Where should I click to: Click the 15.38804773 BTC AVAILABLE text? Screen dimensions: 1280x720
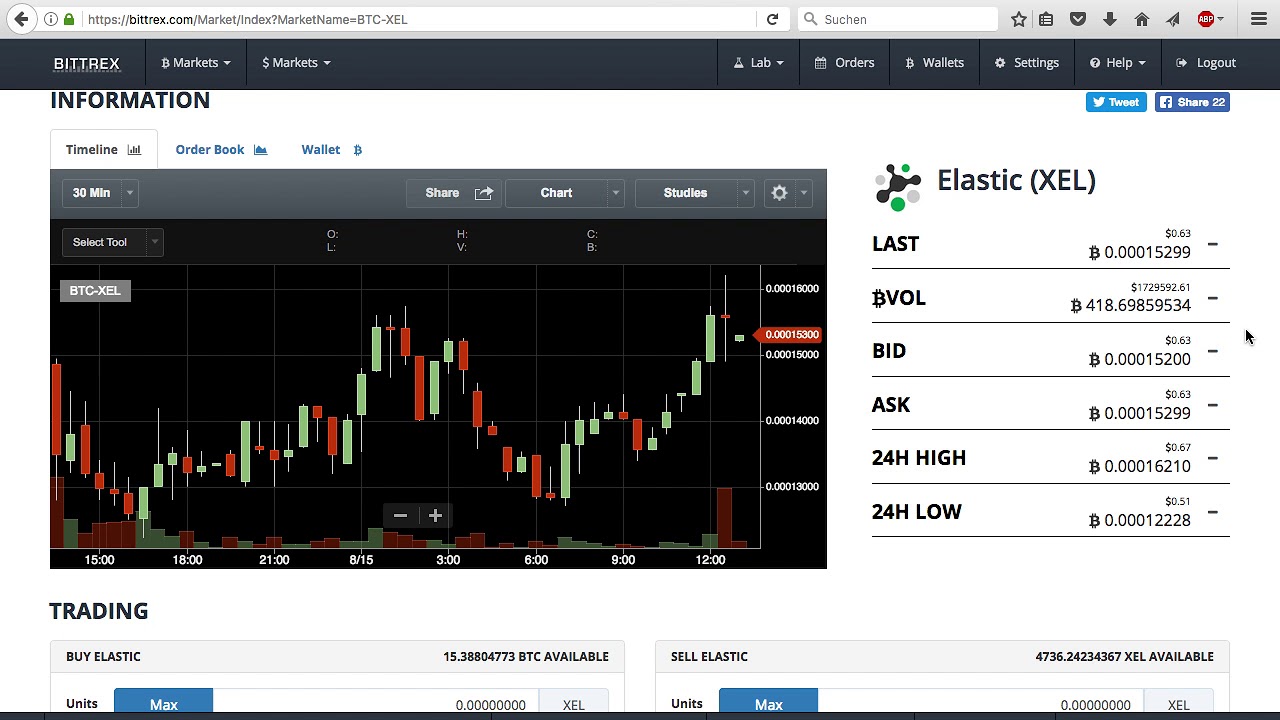(526, 657)
